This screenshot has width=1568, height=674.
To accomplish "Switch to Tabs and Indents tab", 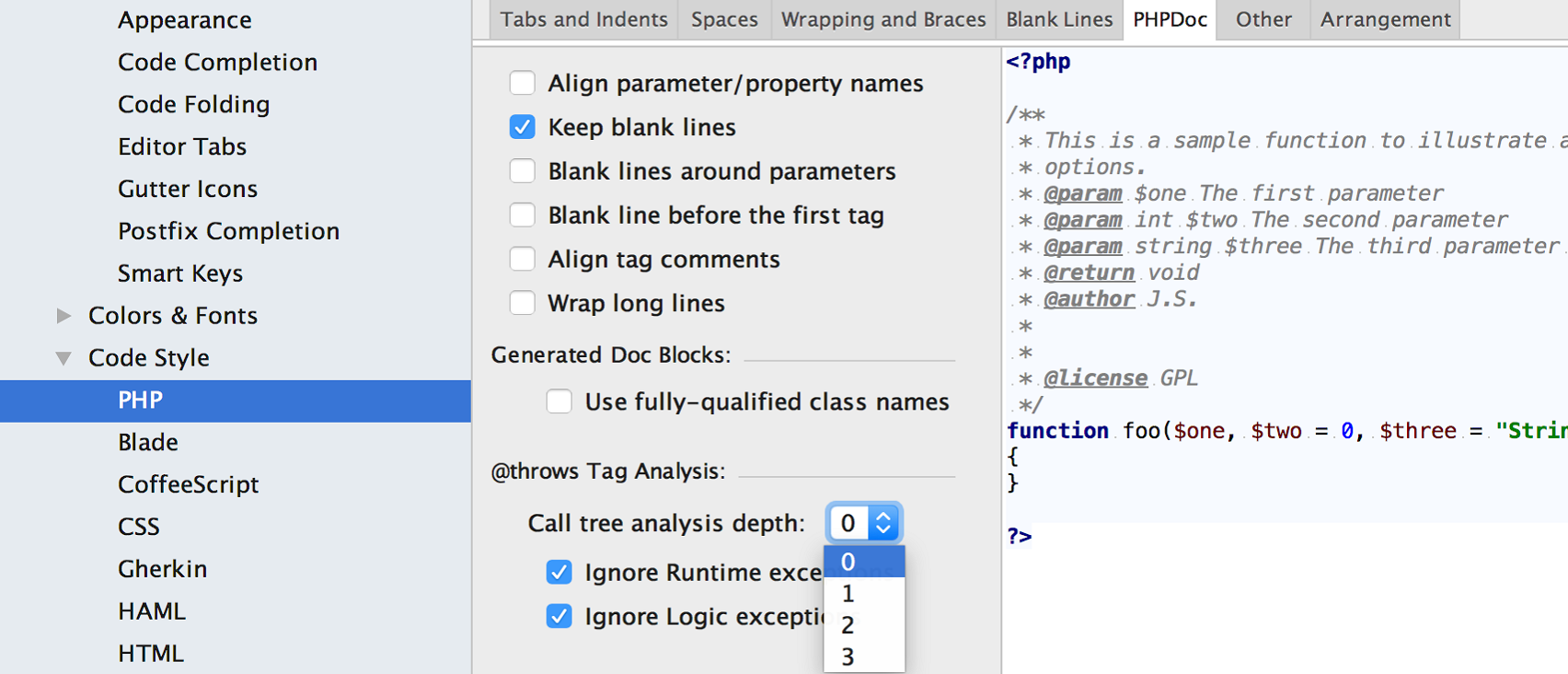I will (x=583, y=19).
